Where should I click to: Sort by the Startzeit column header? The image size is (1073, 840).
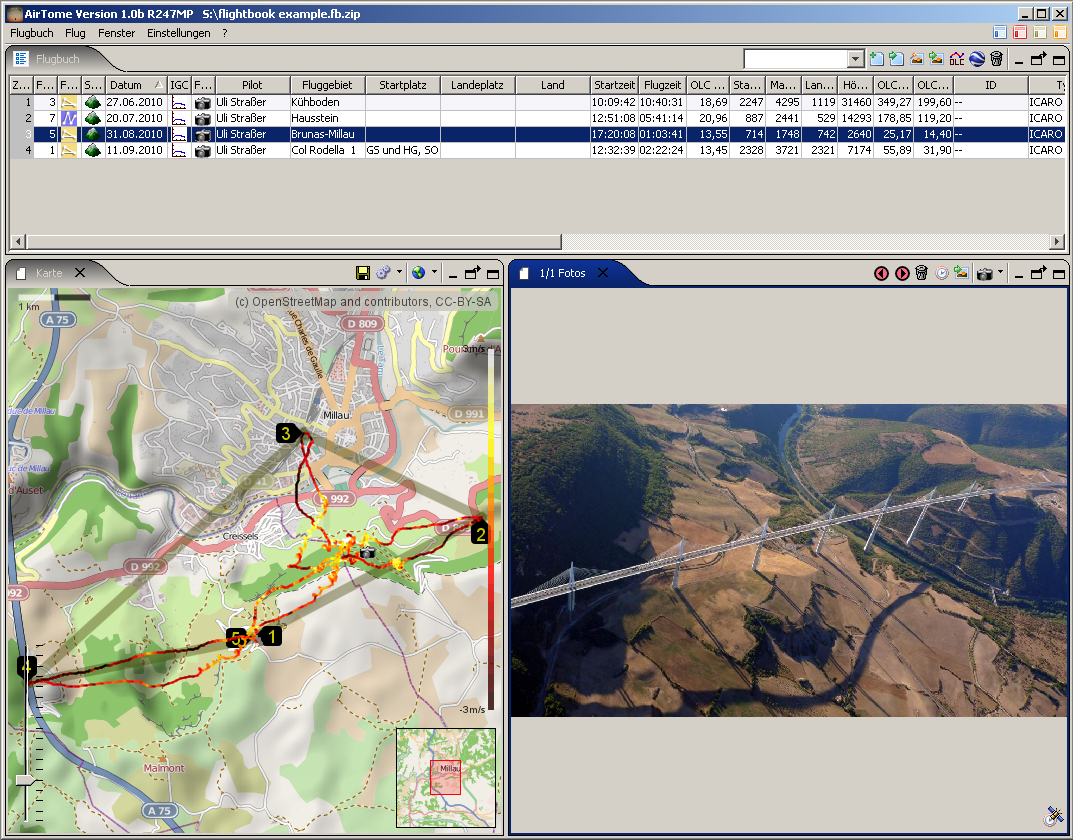614,85
